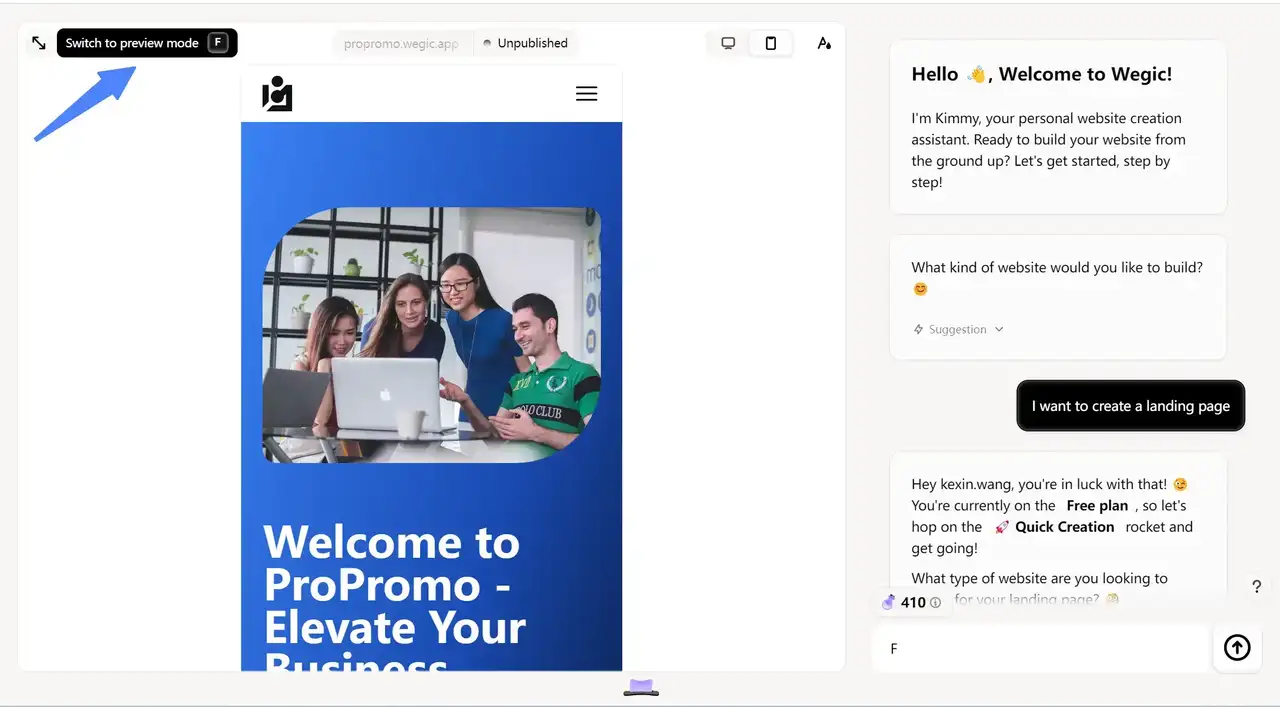Switch to mobile view
1280x707 pixels.
[x=770, y=43]
